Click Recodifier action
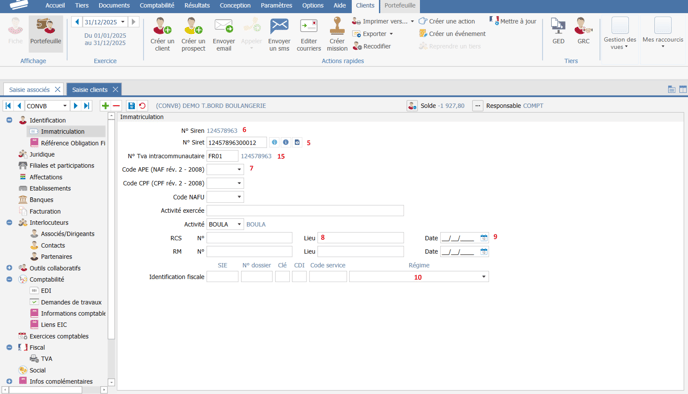The image size is (688, 394). click(x=372, y=46)
